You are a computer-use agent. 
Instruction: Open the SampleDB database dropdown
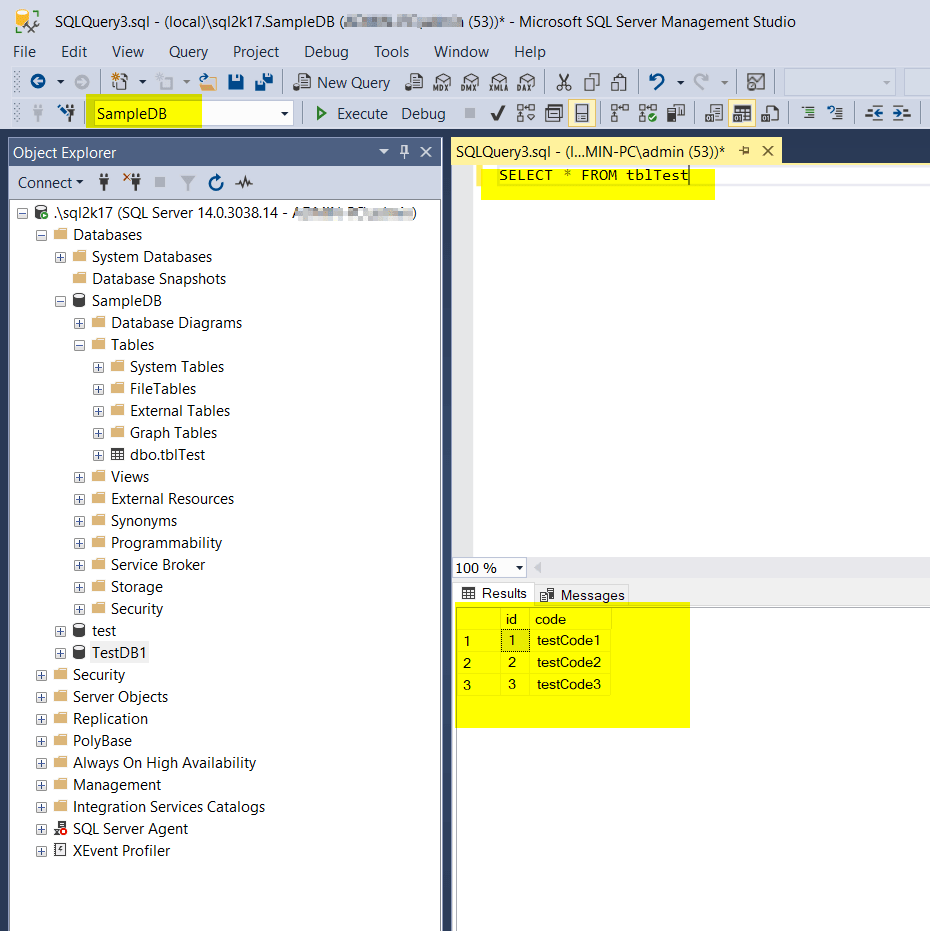point(284,113)
